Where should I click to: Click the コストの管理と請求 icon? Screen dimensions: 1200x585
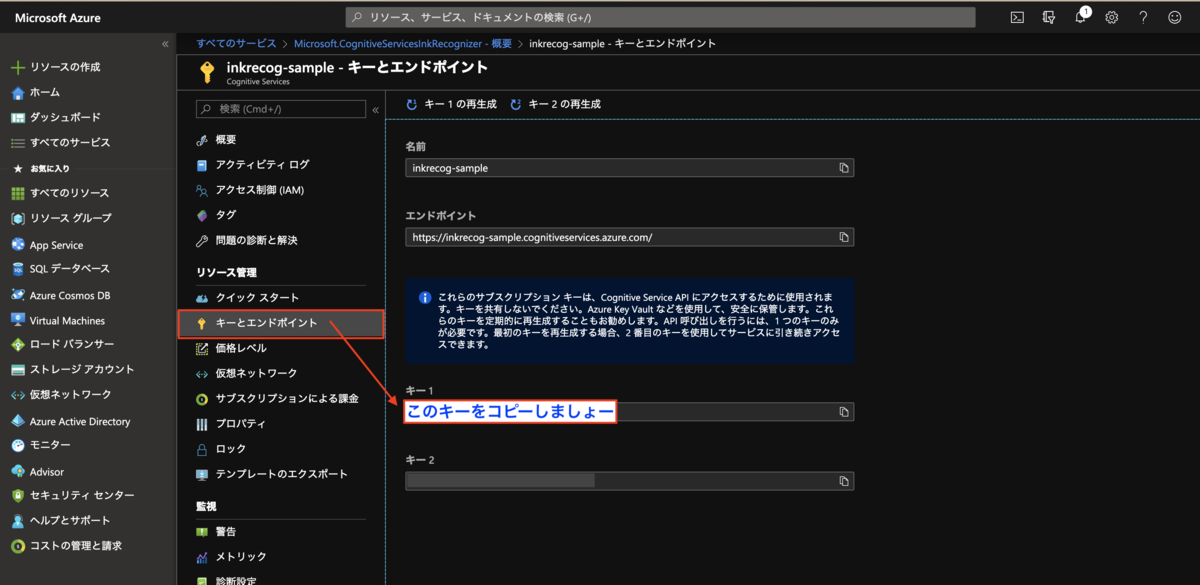click(17, 546)
